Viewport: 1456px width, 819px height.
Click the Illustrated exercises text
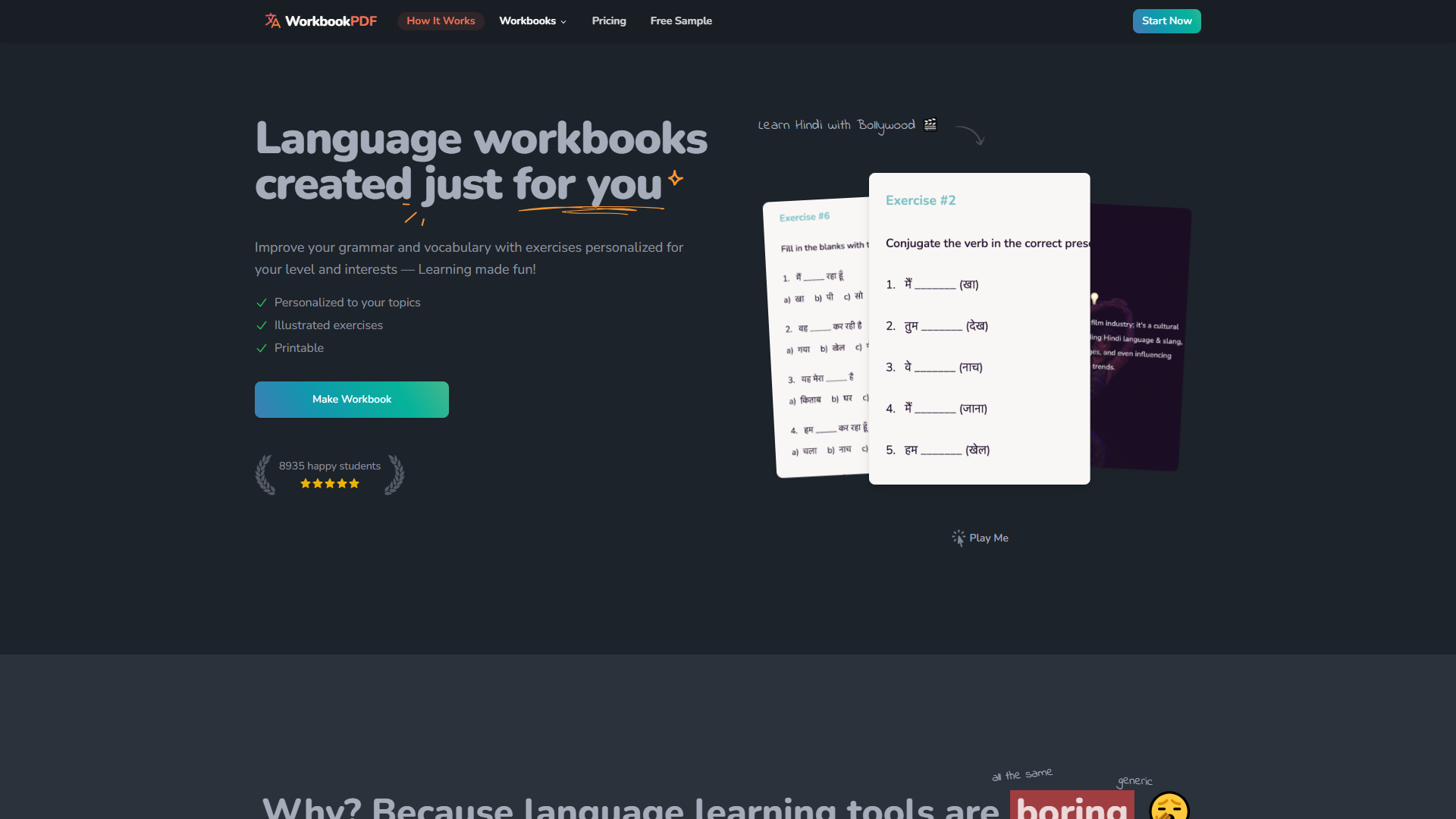(x=328, y=325)
